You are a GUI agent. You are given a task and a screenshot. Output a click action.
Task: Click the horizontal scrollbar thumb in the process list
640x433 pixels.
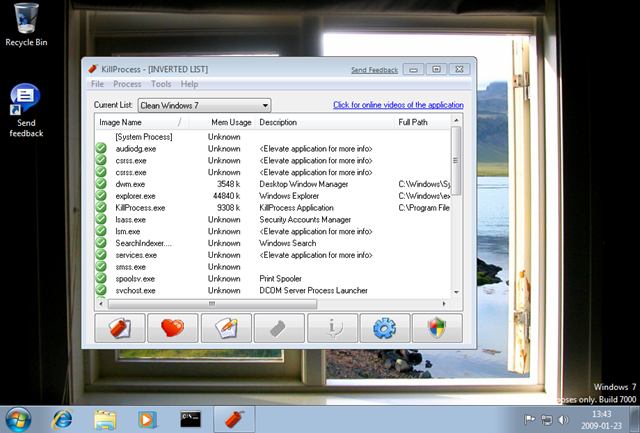coord(212,304)
